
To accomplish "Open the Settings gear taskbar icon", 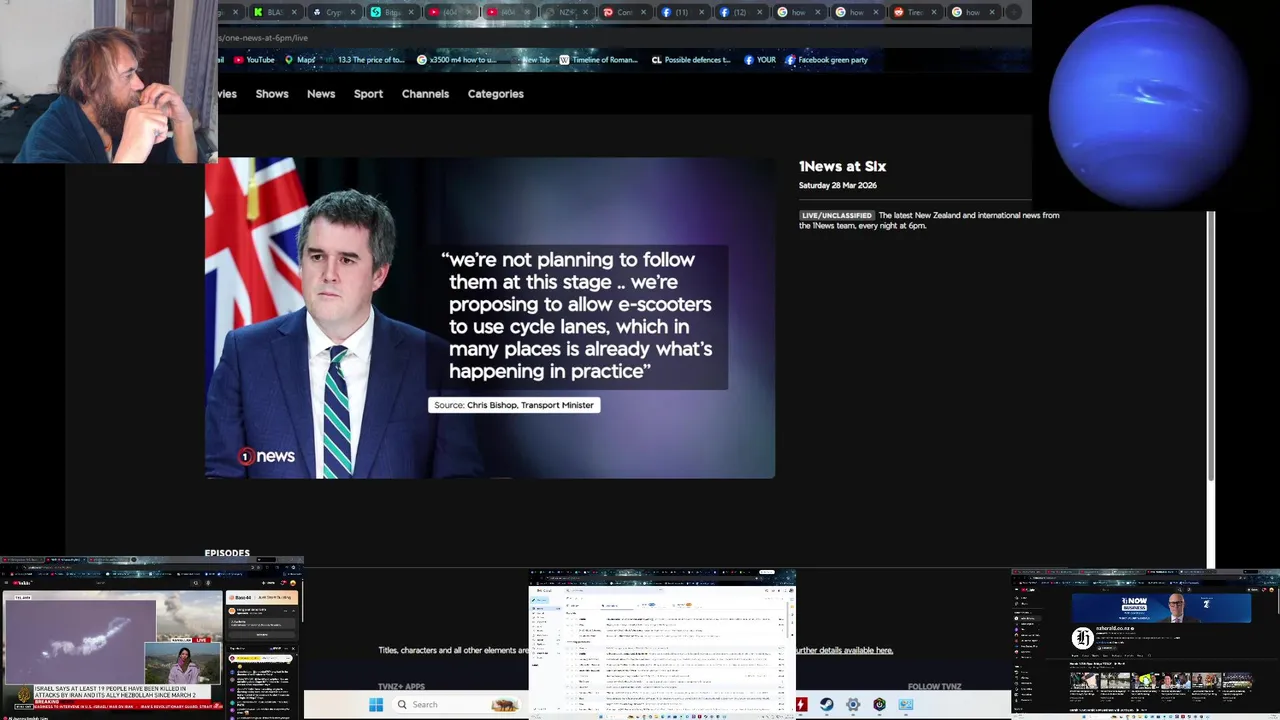I will (x=853, y=704).
